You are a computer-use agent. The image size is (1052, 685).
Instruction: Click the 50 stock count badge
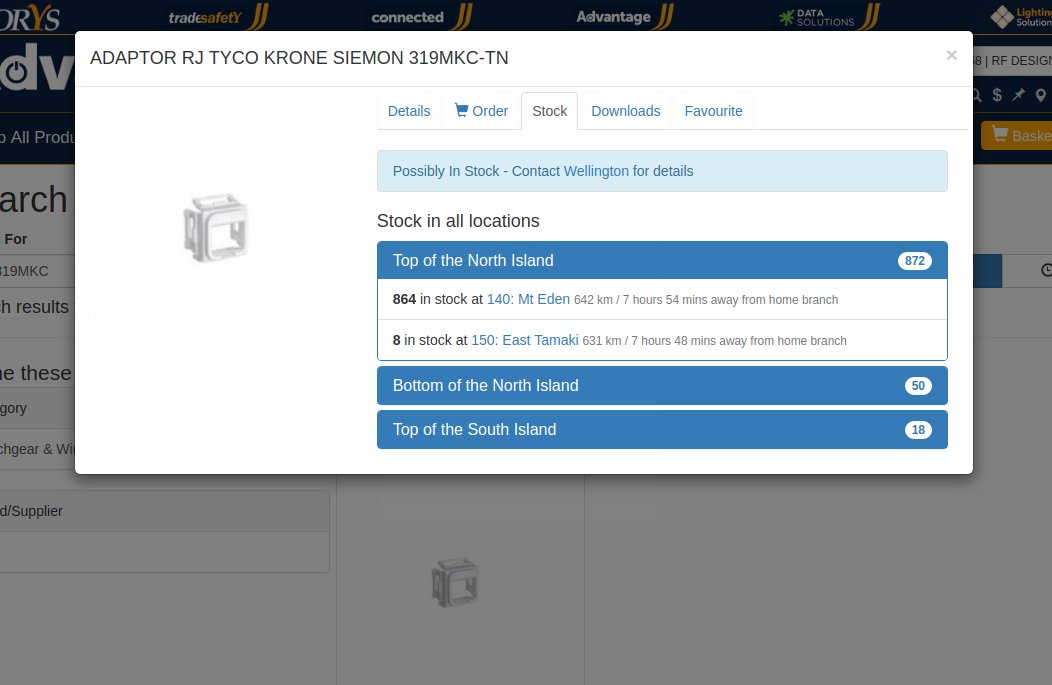tap(918, 386)
